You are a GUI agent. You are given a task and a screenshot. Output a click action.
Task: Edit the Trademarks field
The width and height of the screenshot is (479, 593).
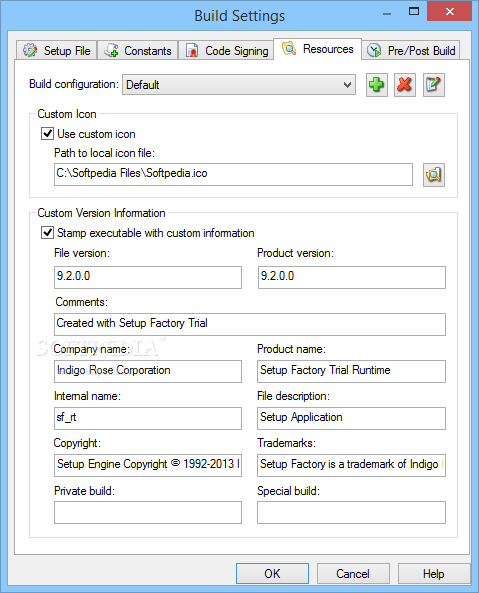pyautogui.click(x=351, y=465)
